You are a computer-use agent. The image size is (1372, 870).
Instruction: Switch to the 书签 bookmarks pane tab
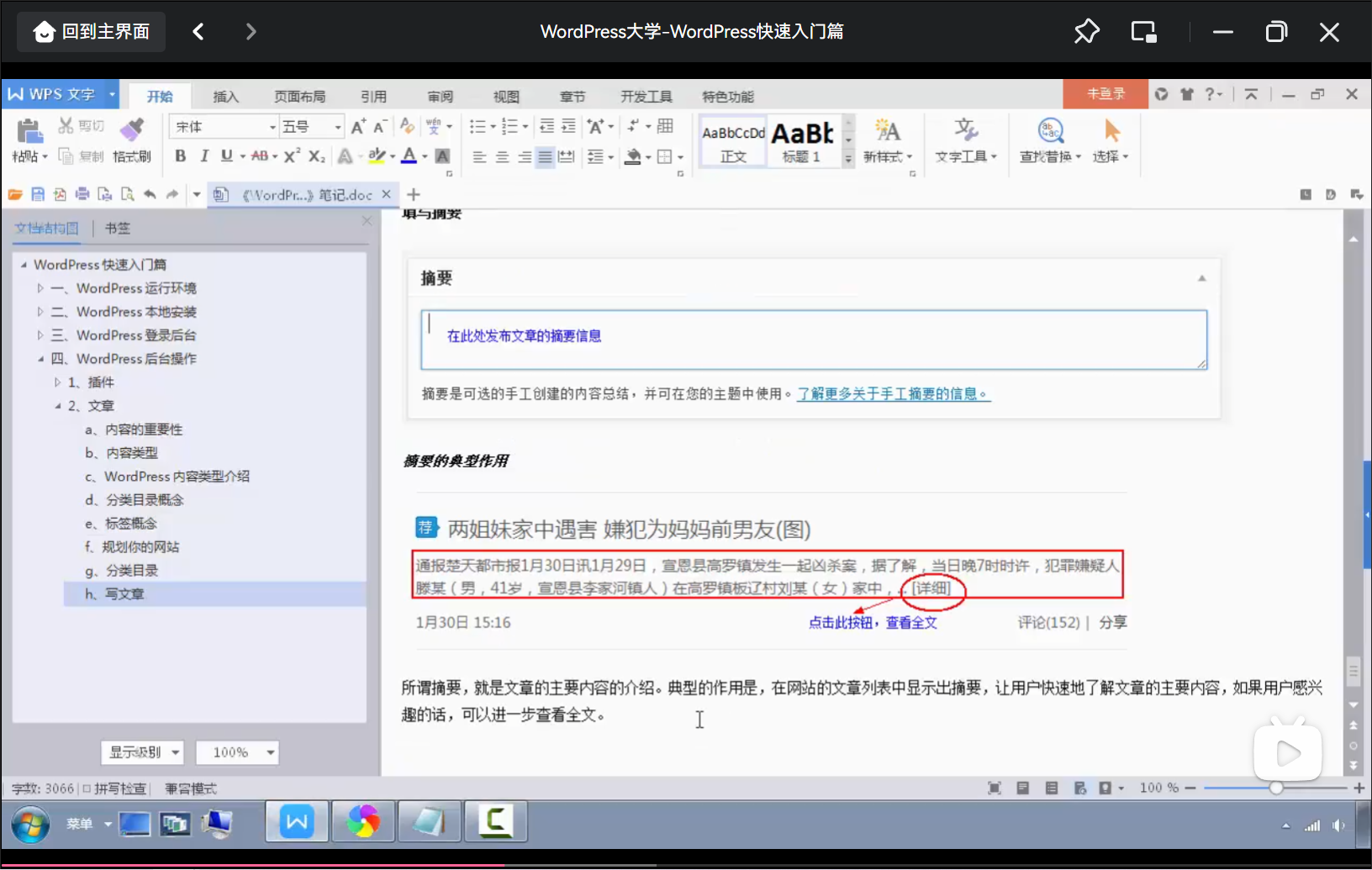(118, 228)
